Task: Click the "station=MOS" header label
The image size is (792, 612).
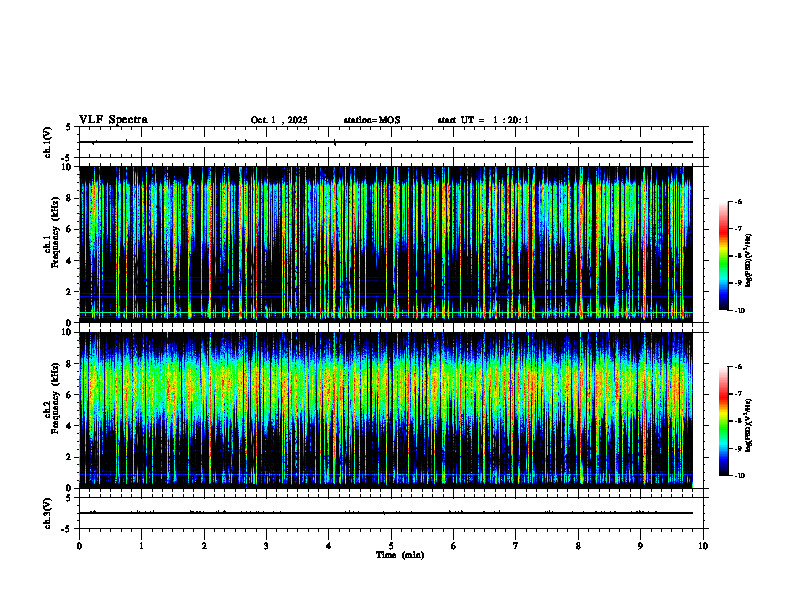Action: (372, 120)
